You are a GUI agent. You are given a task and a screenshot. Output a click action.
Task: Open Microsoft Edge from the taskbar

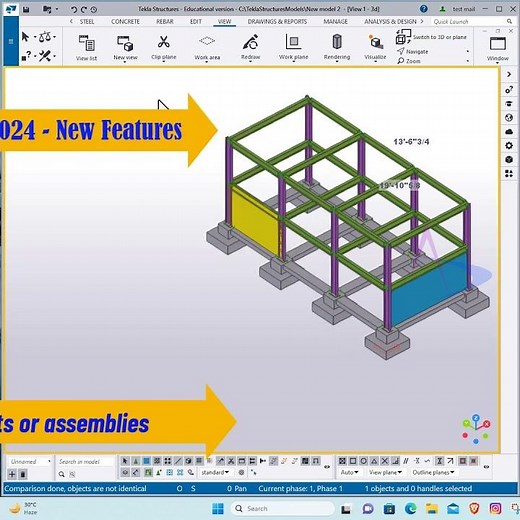click(x=411, y=509)
